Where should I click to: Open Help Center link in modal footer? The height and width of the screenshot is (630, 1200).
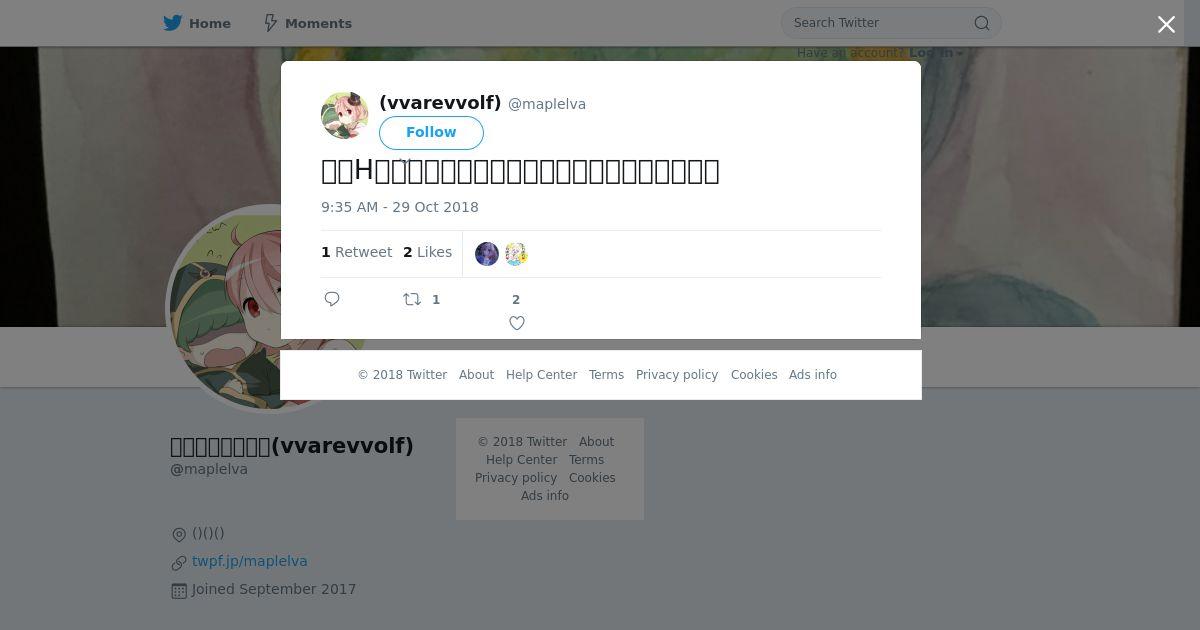click(541, 375)
